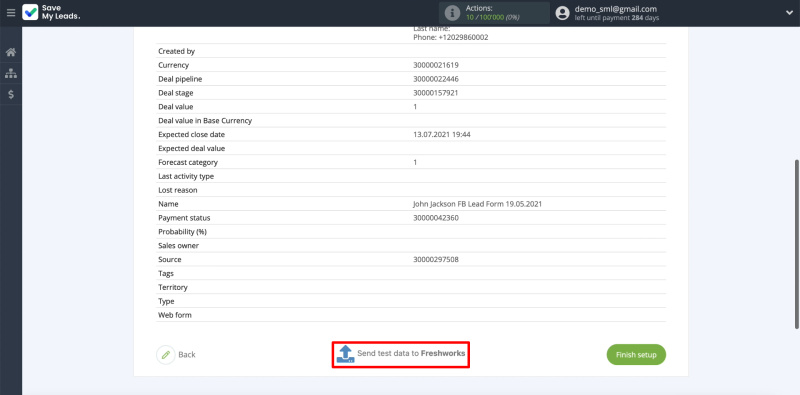Click the Forecast category label
This screenshot has height=395, width=800.
coord(188,162)
